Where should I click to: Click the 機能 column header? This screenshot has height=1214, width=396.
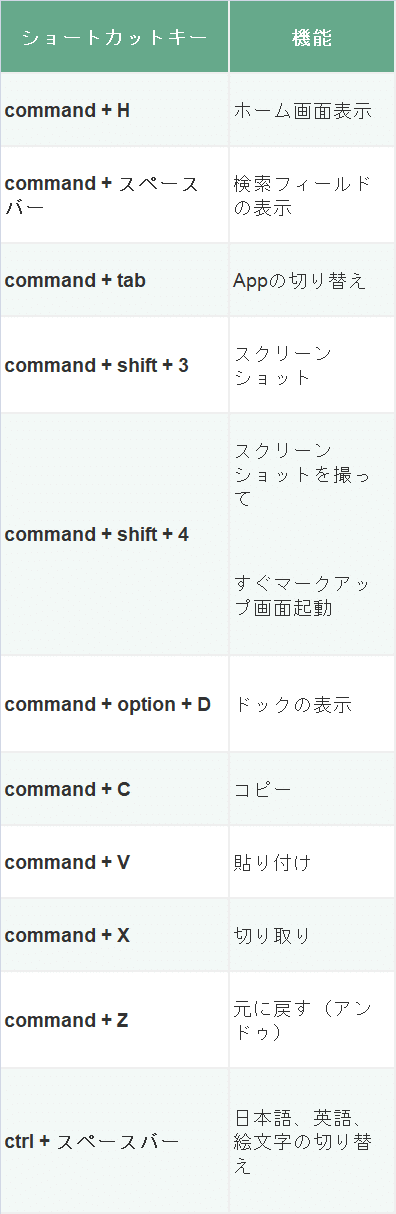(x=312, y=37)
